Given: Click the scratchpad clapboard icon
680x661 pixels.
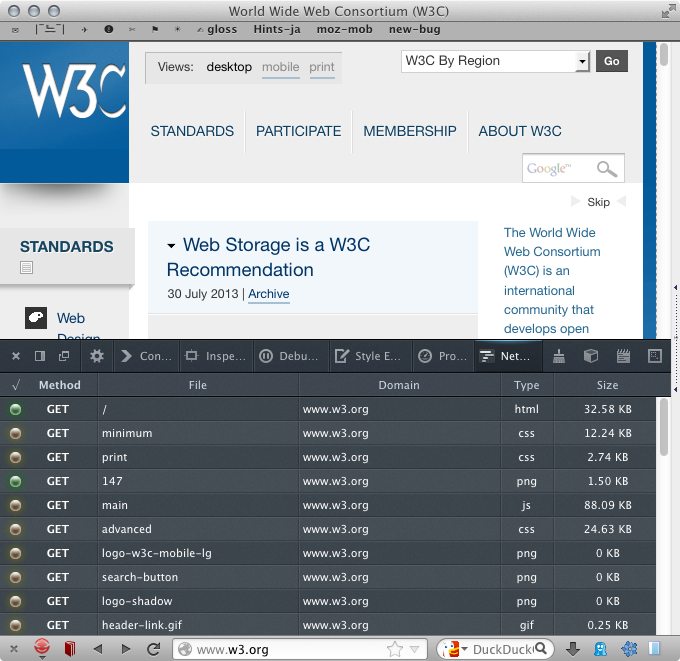Looking at the screenshot, I should pos(623,356).
